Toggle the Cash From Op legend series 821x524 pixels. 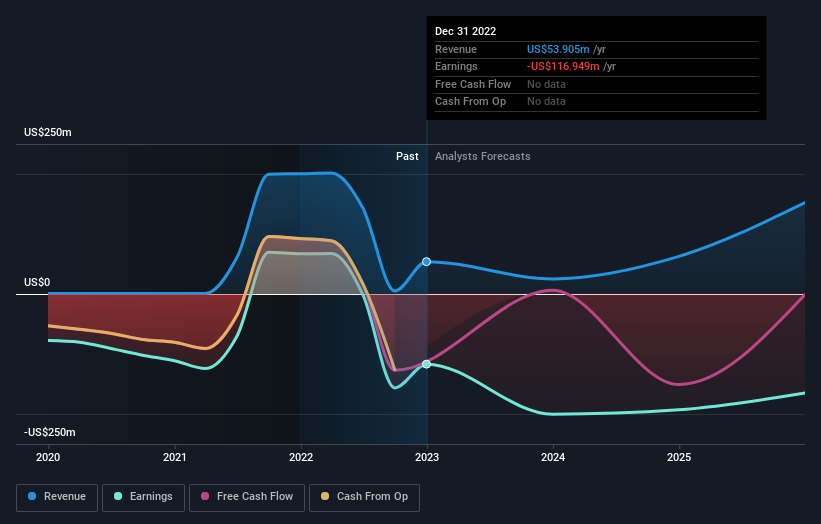click(x=364, y=497)
